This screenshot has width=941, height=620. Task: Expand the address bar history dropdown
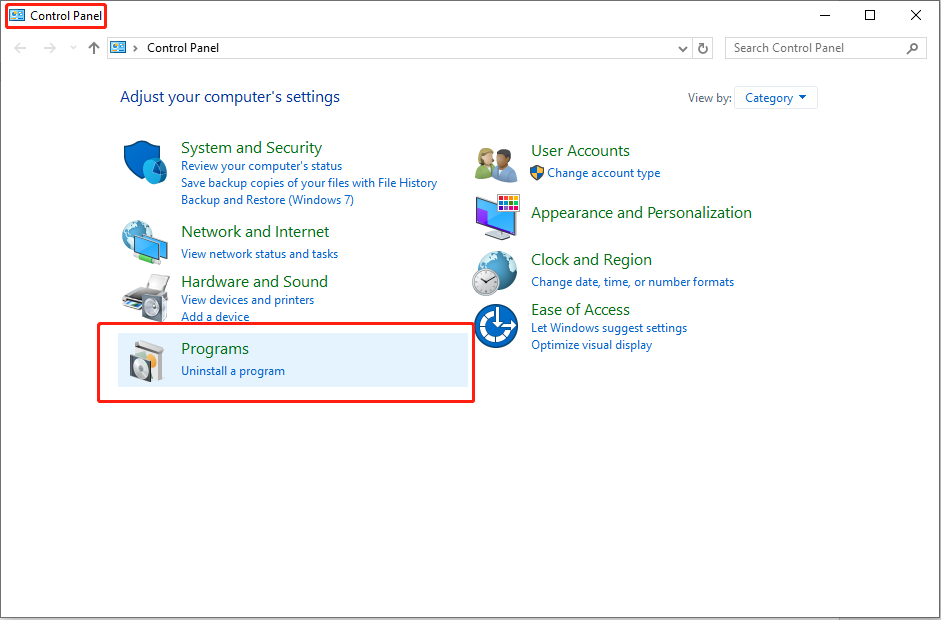coord(682,49)
